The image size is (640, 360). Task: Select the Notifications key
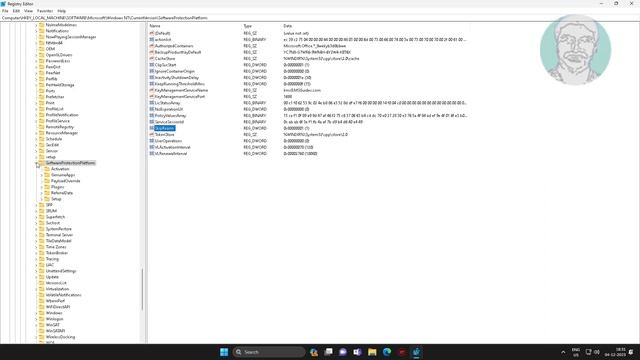(57, 31)
